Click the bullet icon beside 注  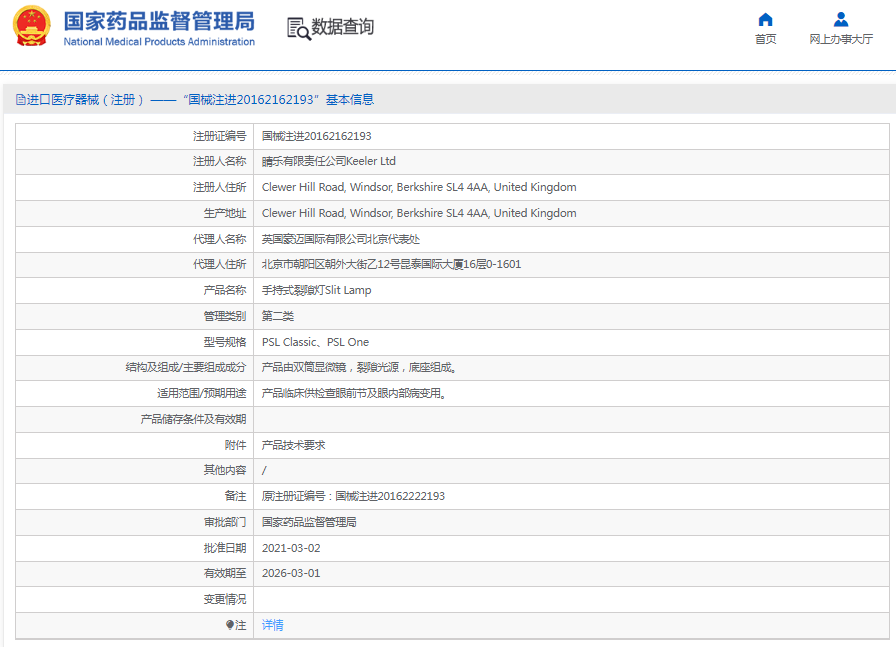point(230,625)
